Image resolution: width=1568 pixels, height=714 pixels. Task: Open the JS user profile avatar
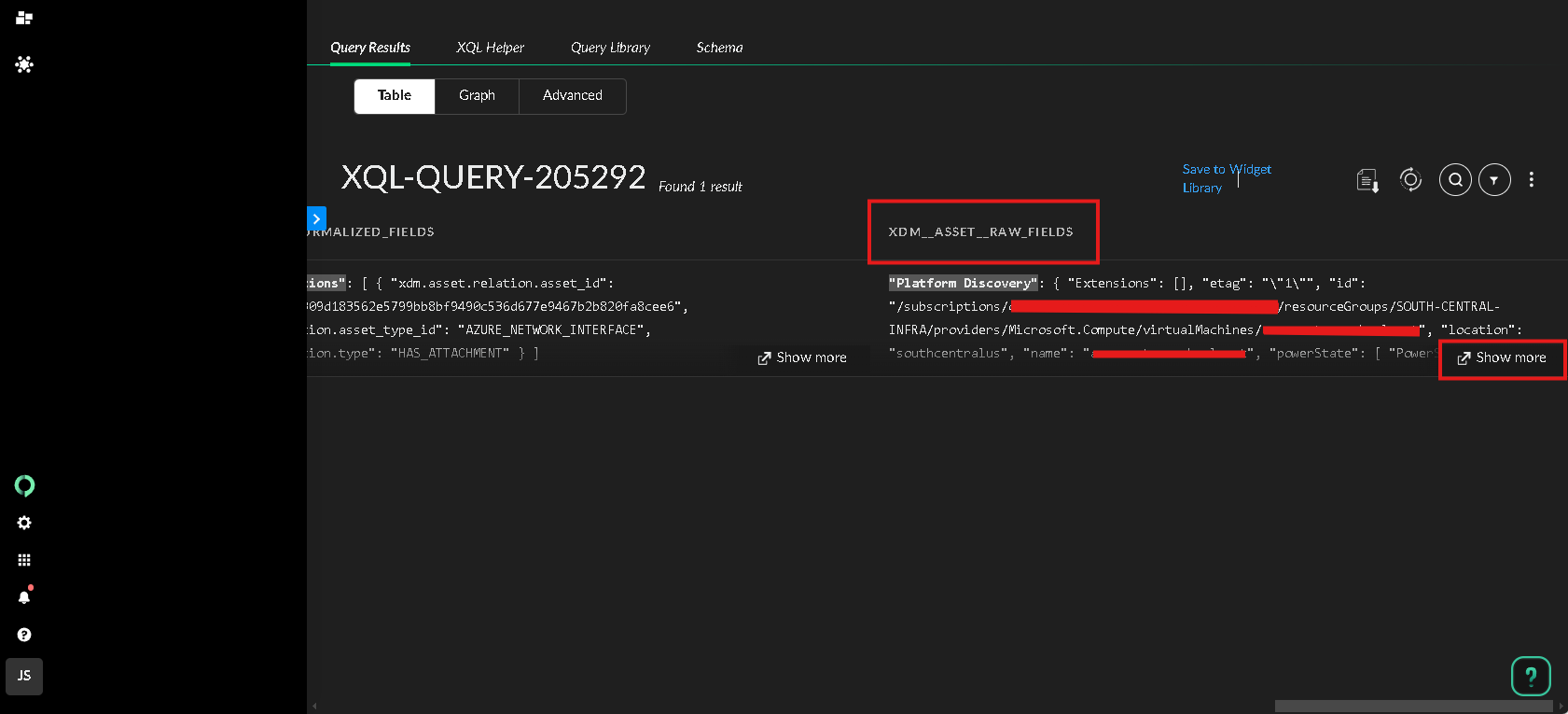(x=24, y=676)
